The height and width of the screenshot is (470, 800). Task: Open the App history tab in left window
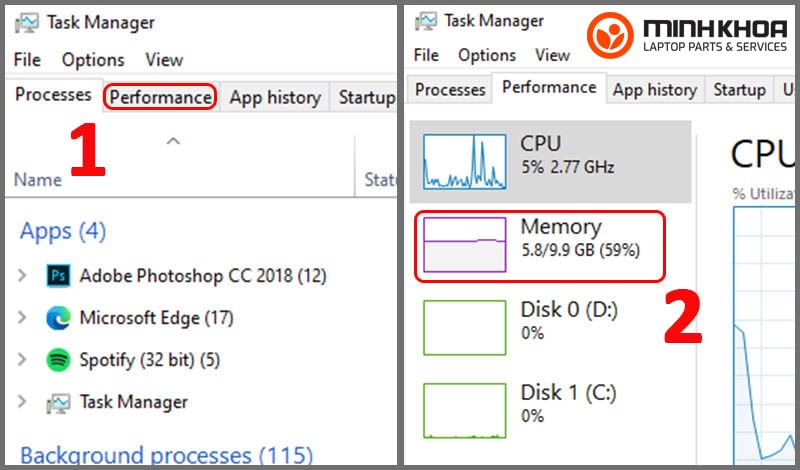point(275,97)
